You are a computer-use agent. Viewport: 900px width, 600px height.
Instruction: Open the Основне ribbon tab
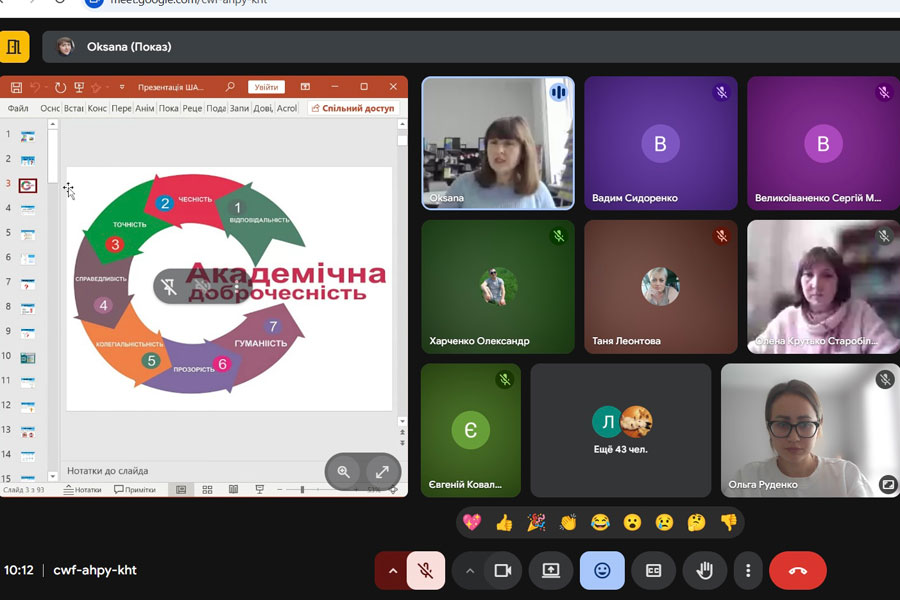(50, 108)
